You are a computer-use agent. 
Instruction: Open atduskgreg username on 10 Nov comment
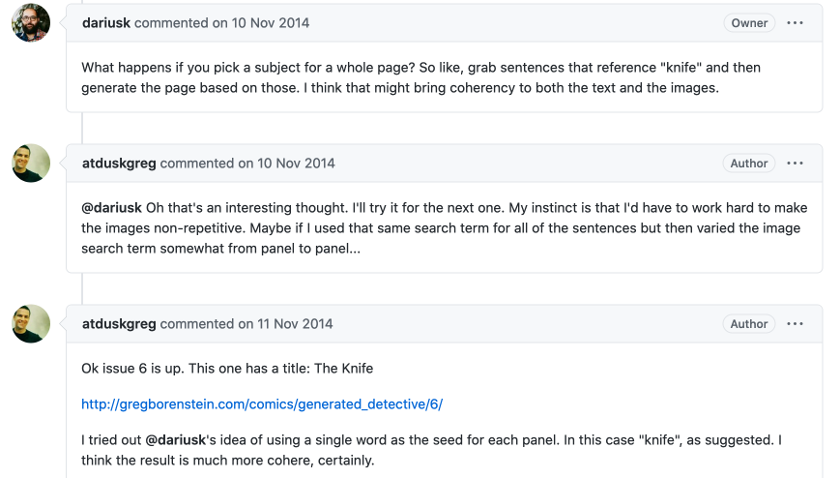(x=119, y=163)
